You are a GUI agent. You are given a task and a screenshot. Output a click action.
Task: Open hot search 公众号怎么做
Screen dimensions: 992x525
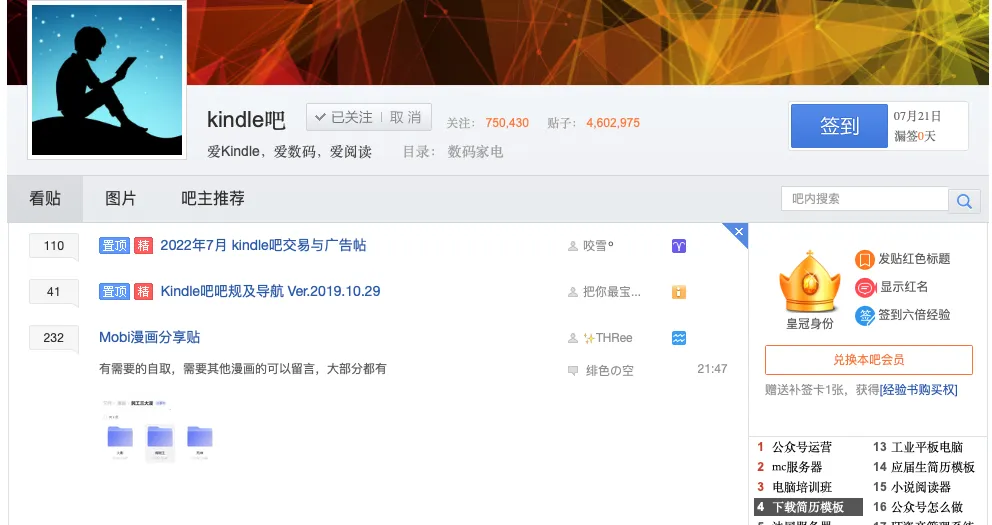tap(927, 507)
